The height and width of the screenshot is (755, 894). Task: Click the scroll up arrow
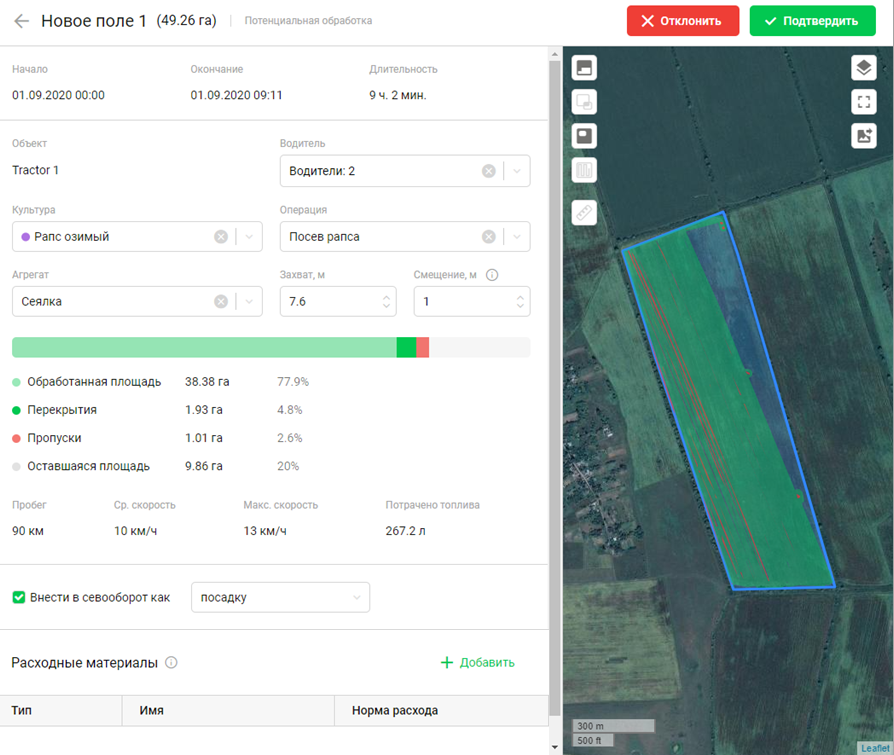[x=555, y=54]
